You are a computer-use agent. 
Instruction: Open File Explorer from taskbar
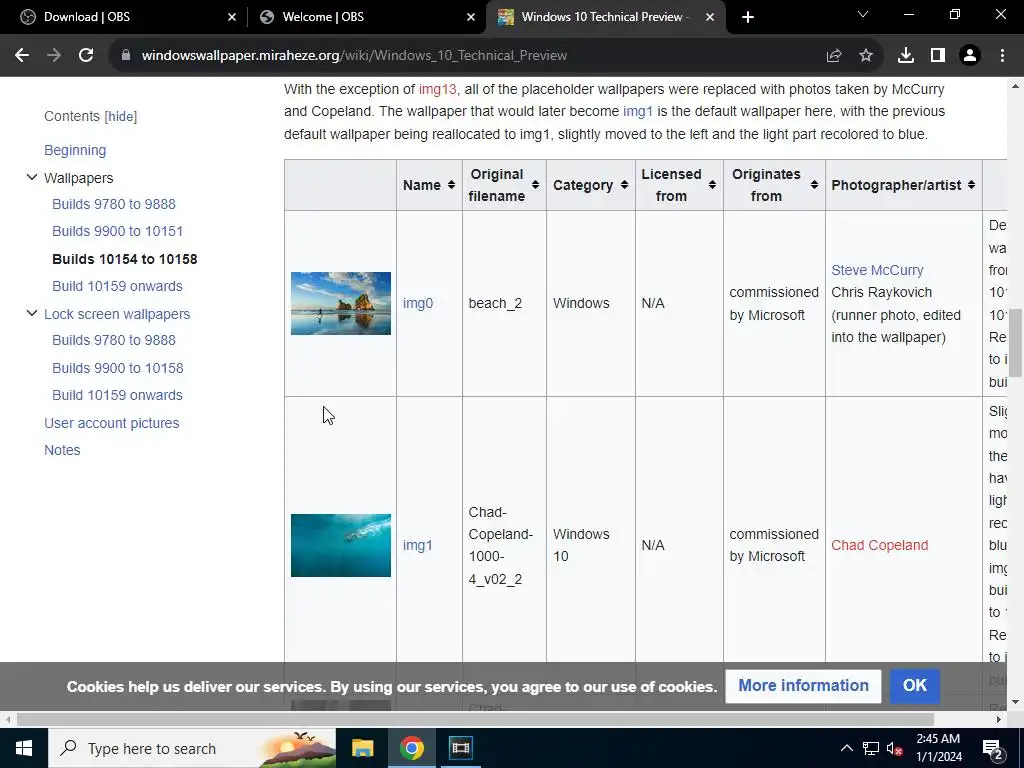pyautogui.click(x=362, y=748)
